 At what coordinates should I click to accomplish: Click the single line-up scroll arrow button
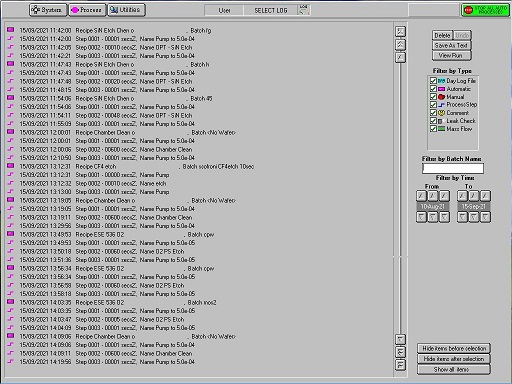coord(400,57)
